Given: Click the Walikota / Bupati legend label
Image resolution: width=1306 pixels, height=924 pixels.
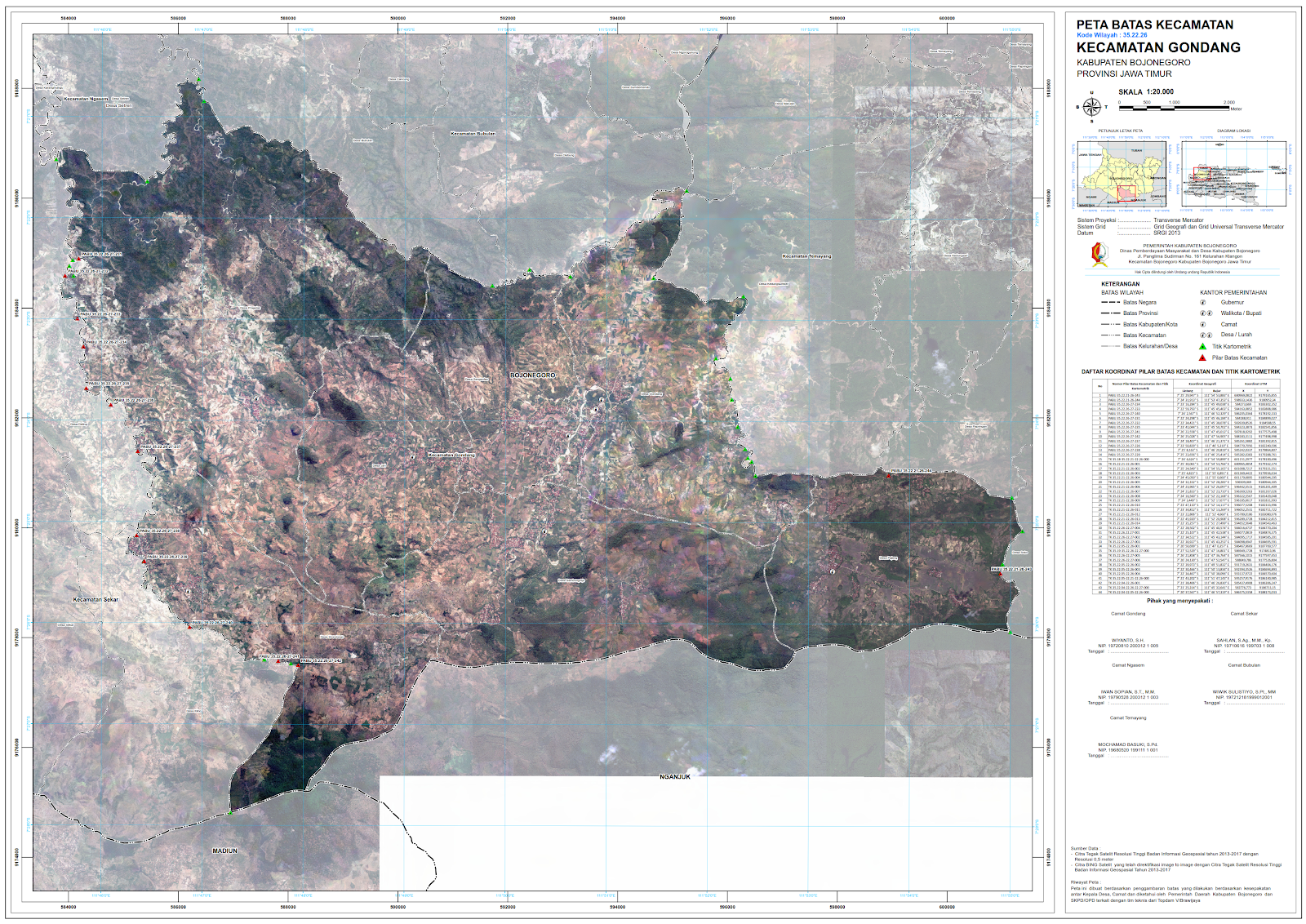Looking at the screenshot, I should [x=1241, y=313].
